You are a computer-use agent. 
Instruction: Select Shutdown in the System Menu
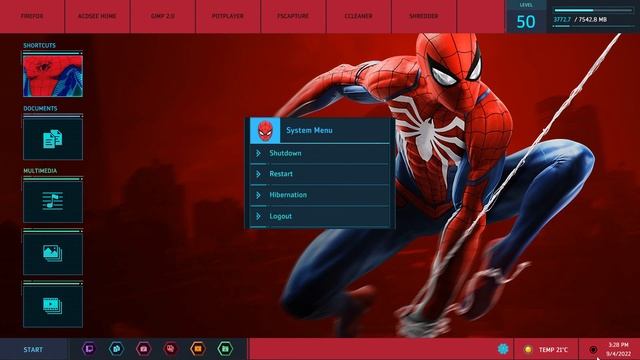[x=320, y=153]
